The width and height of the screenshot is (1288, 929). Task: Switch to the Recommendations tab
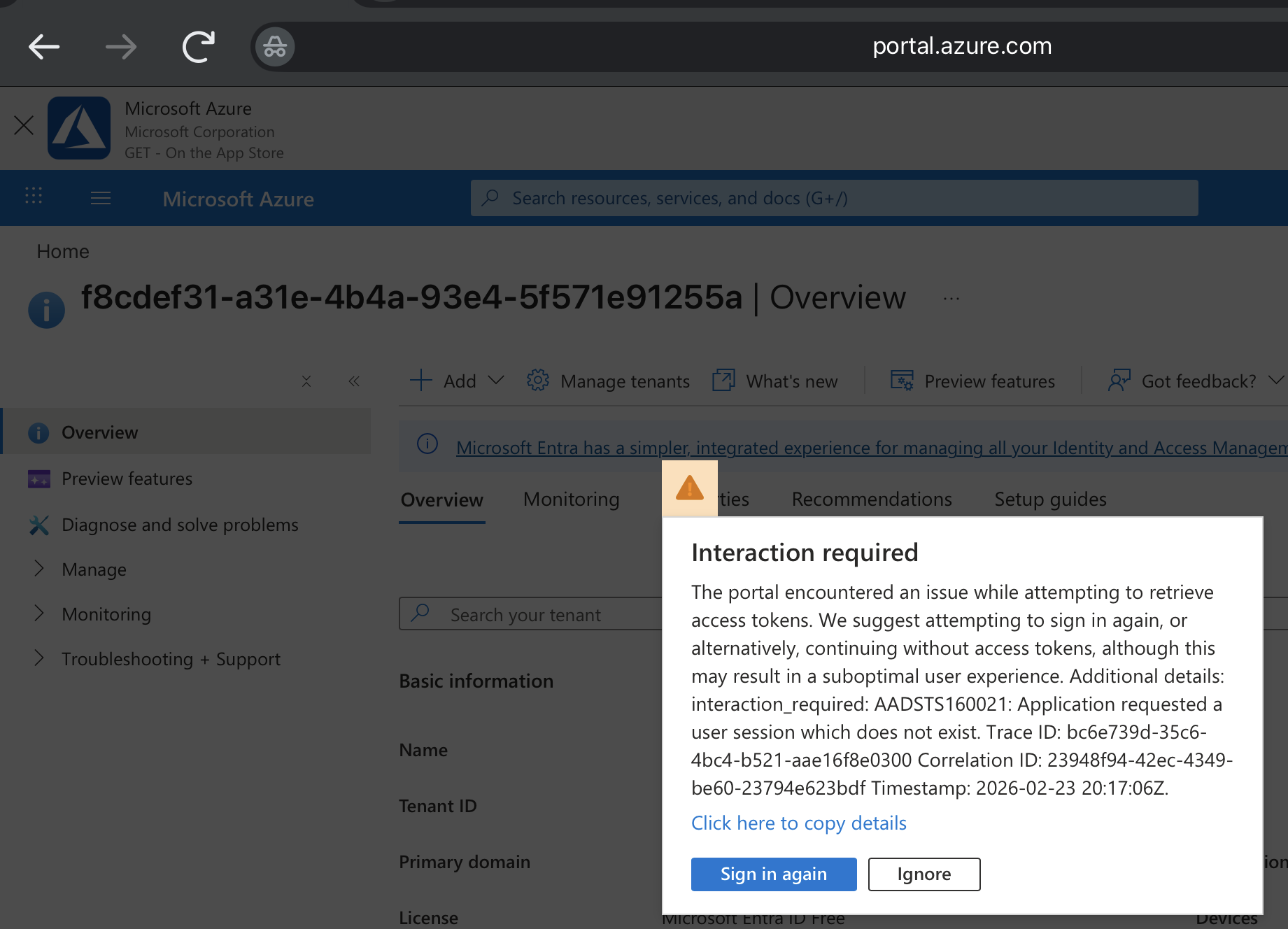(x=871, y=499)
